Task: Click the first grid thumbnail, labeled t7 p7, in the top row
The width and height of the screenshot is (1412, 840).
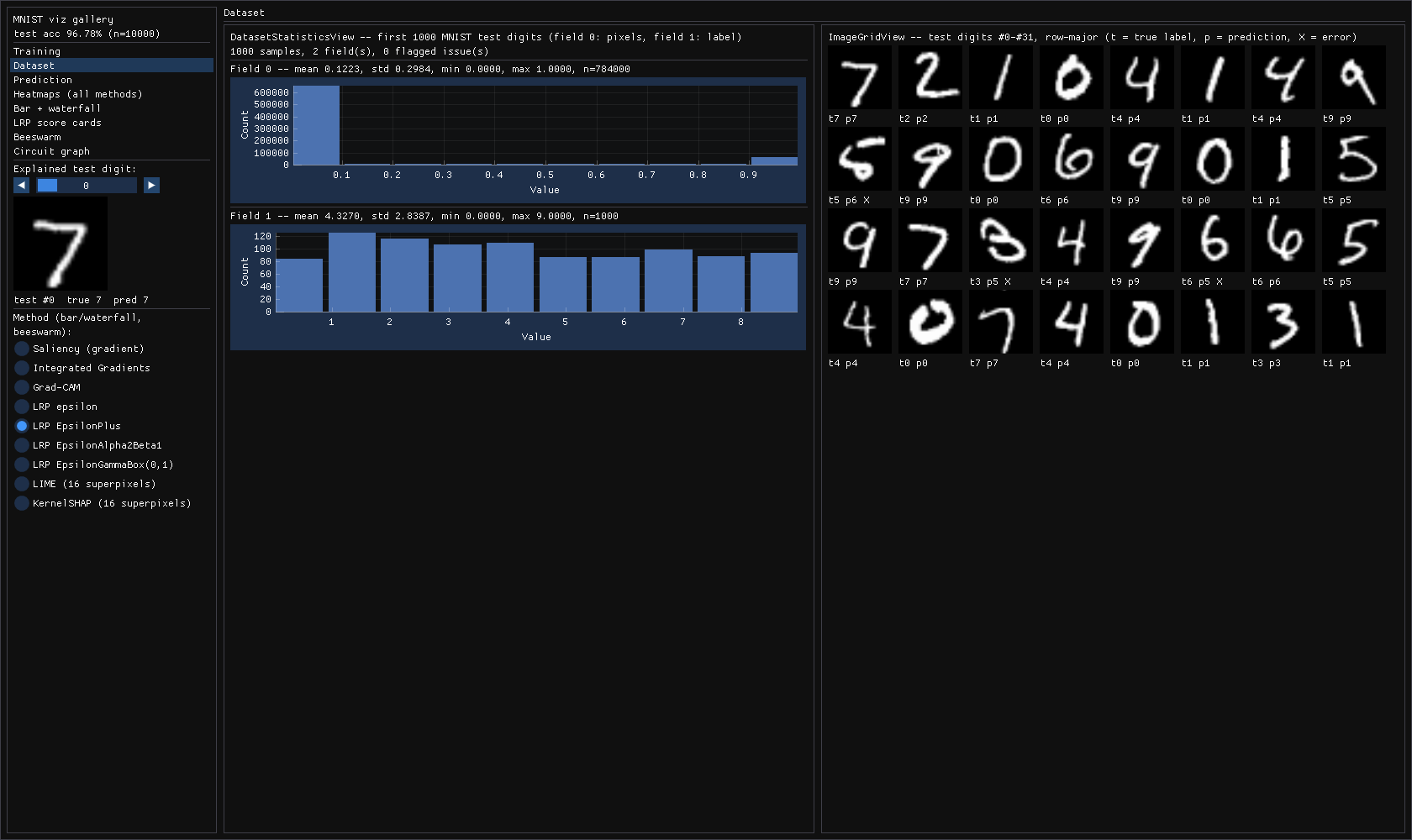Action: (860, 77)
